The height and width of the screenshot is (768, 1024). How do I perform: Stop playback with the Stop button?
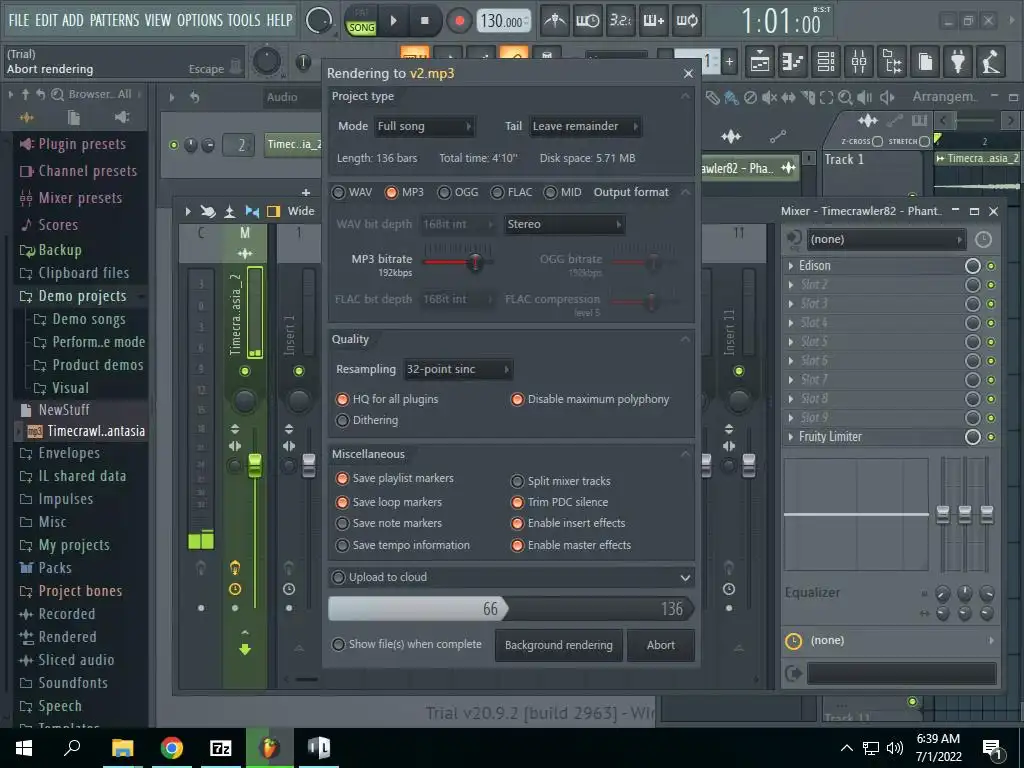tap(424, 21)
